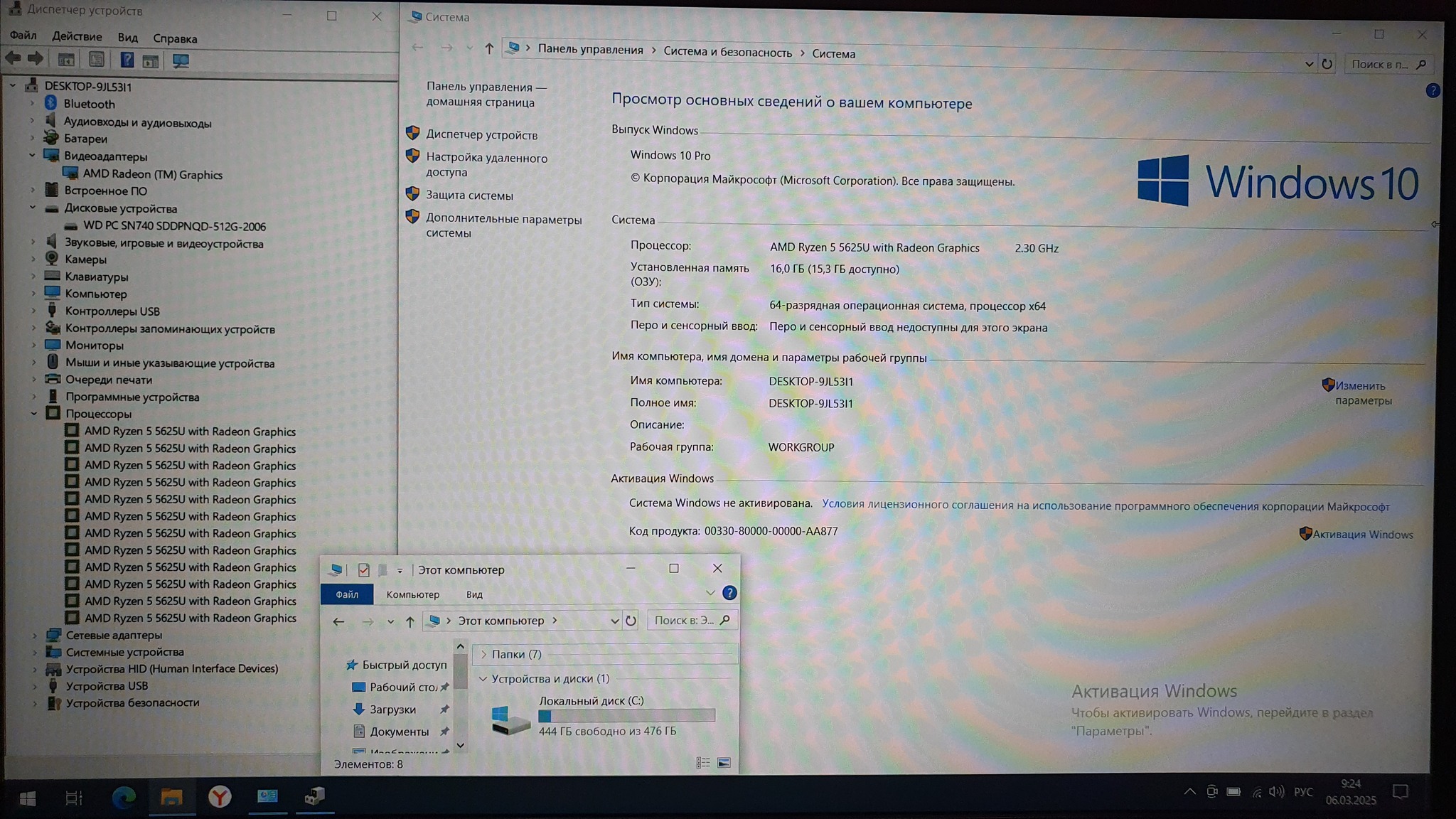Image resolution: width=1456 pixels, height=819 pixels.
Task: Open the Действие menu in Device Manager
Action: click(x=77, y=37)
